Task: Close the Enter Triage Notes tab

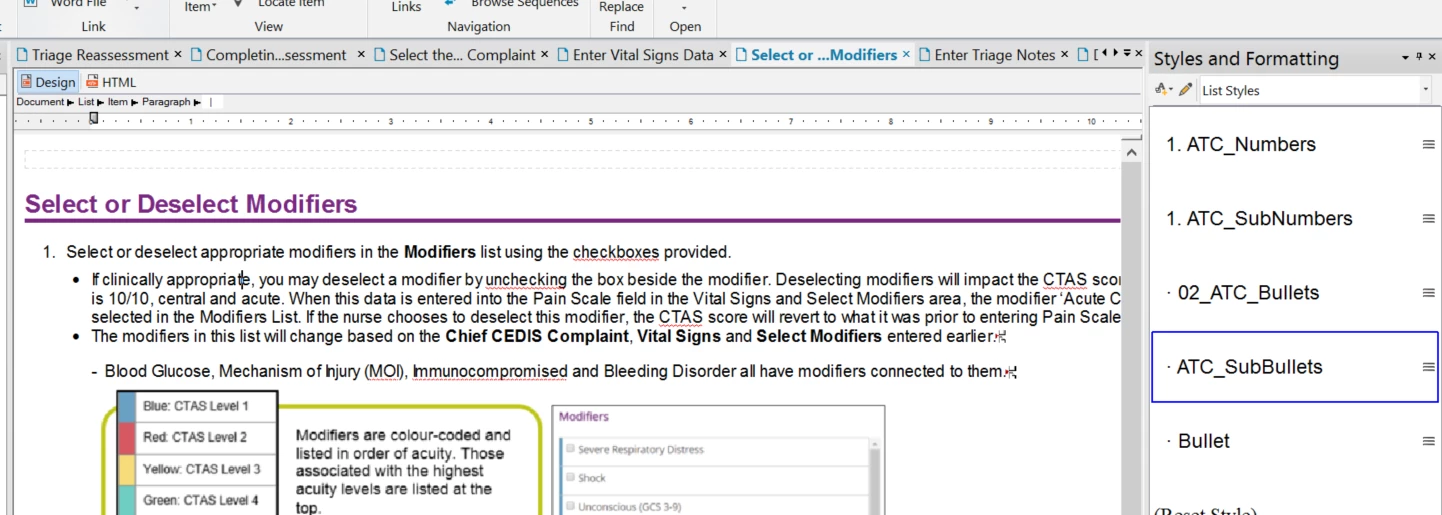Action: [1065, 54]
